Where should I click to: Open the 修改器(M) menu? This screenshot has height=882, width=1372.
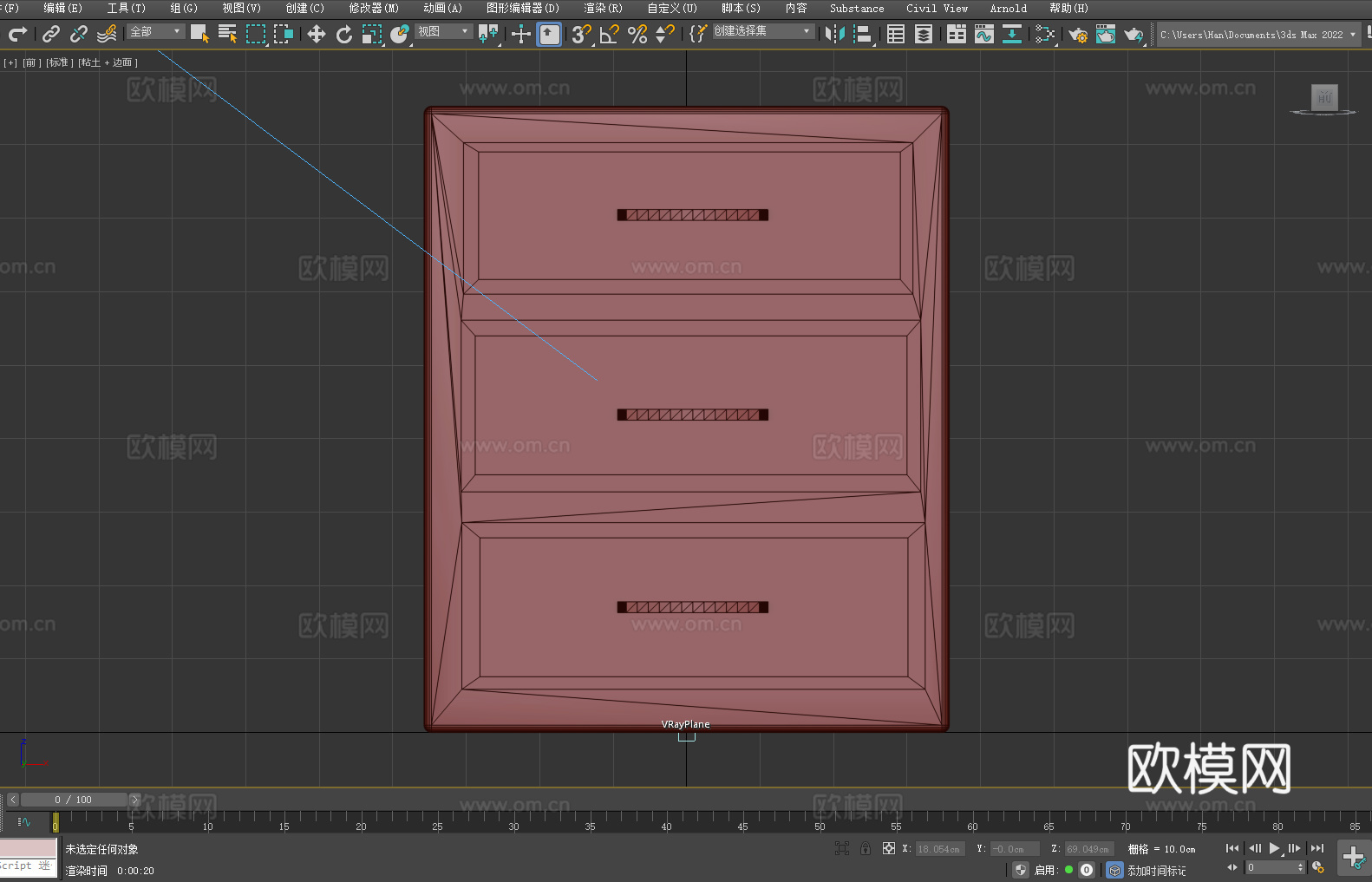pos(374,8)
